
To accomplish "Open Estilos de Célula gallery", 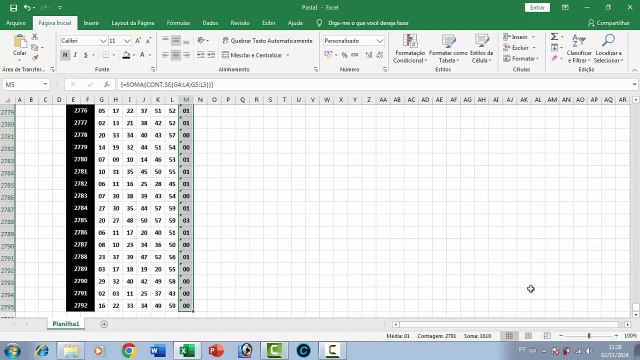I will pyautogui.click(x=482, y=49).
